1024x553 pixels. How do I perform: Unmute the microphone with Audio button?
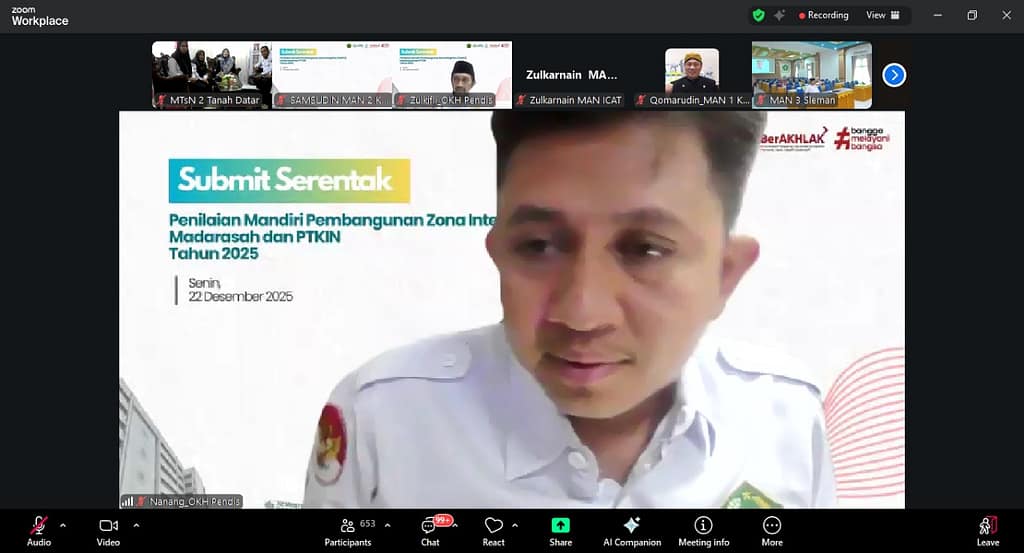pyautogui.click(x=39, y=530)
